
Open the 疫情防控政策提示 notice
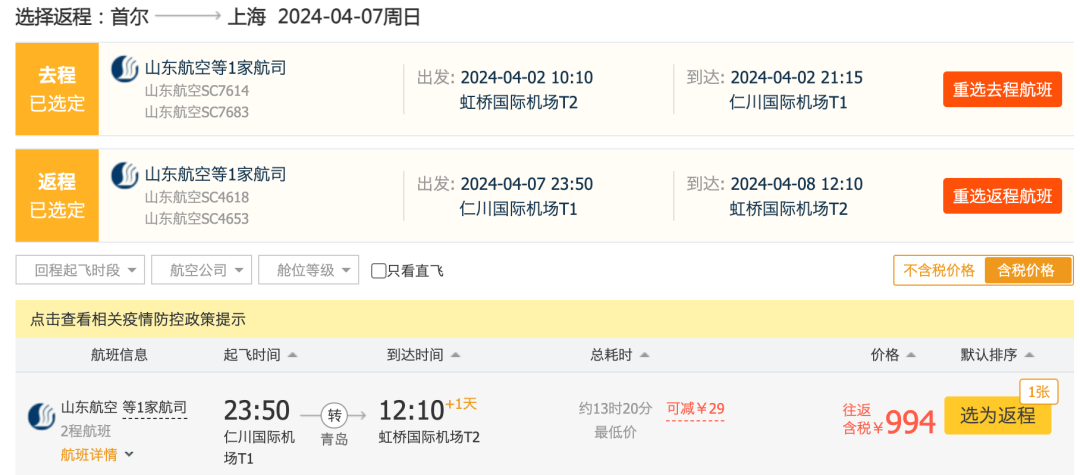pyautogui.click(x=138, y=320)
